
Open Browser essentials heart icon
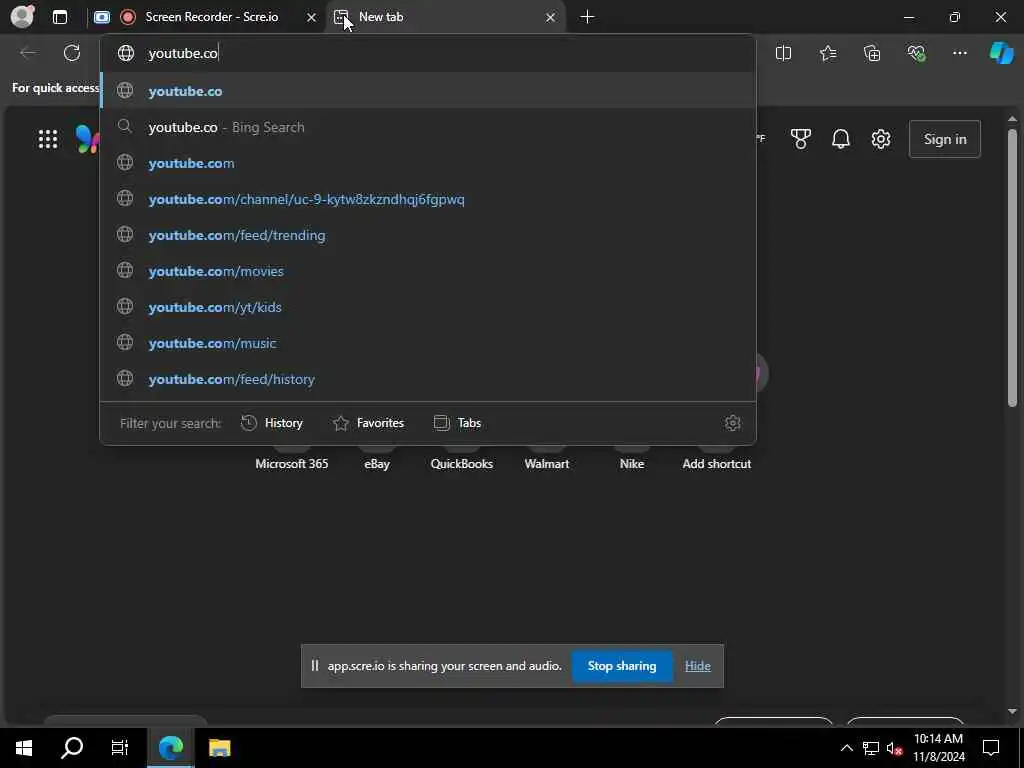pos(916,53)
